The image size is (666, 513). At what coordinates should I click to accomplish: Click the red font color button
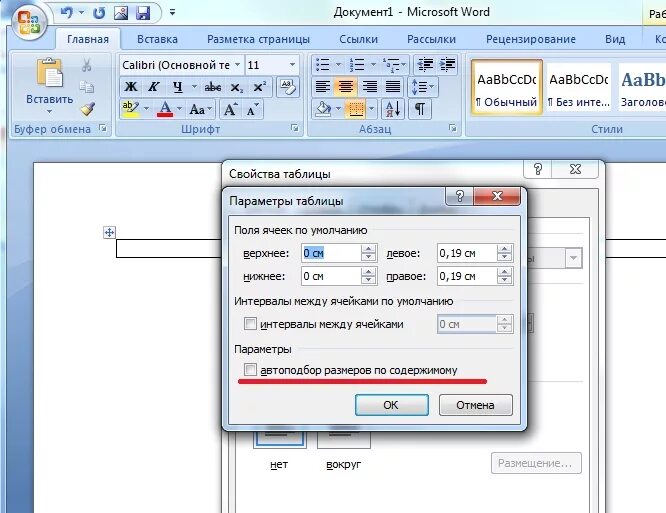(x=165, y=109)
